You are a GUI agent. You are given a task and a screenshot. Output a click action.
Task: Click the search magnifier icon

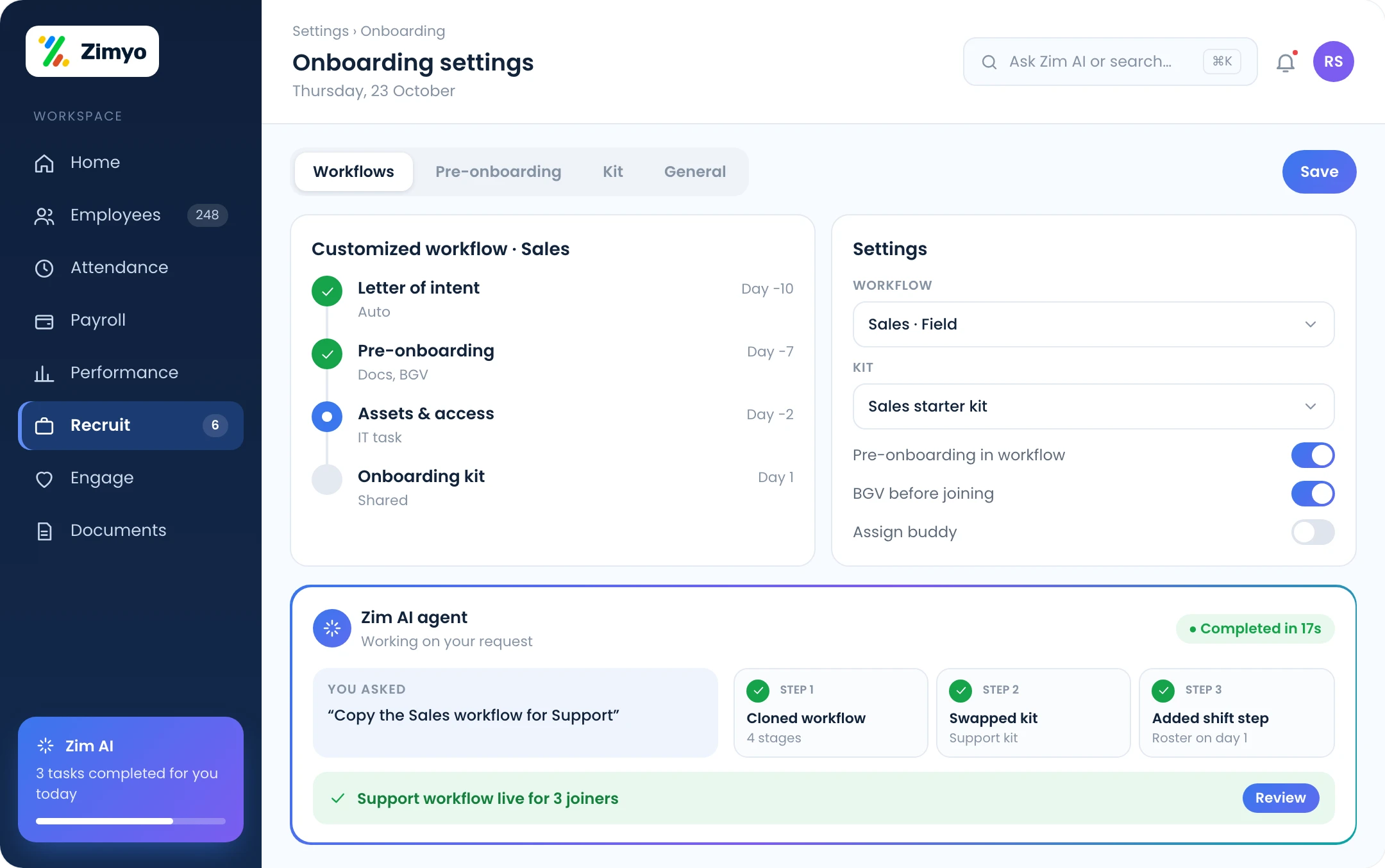(x=989, y=62)
